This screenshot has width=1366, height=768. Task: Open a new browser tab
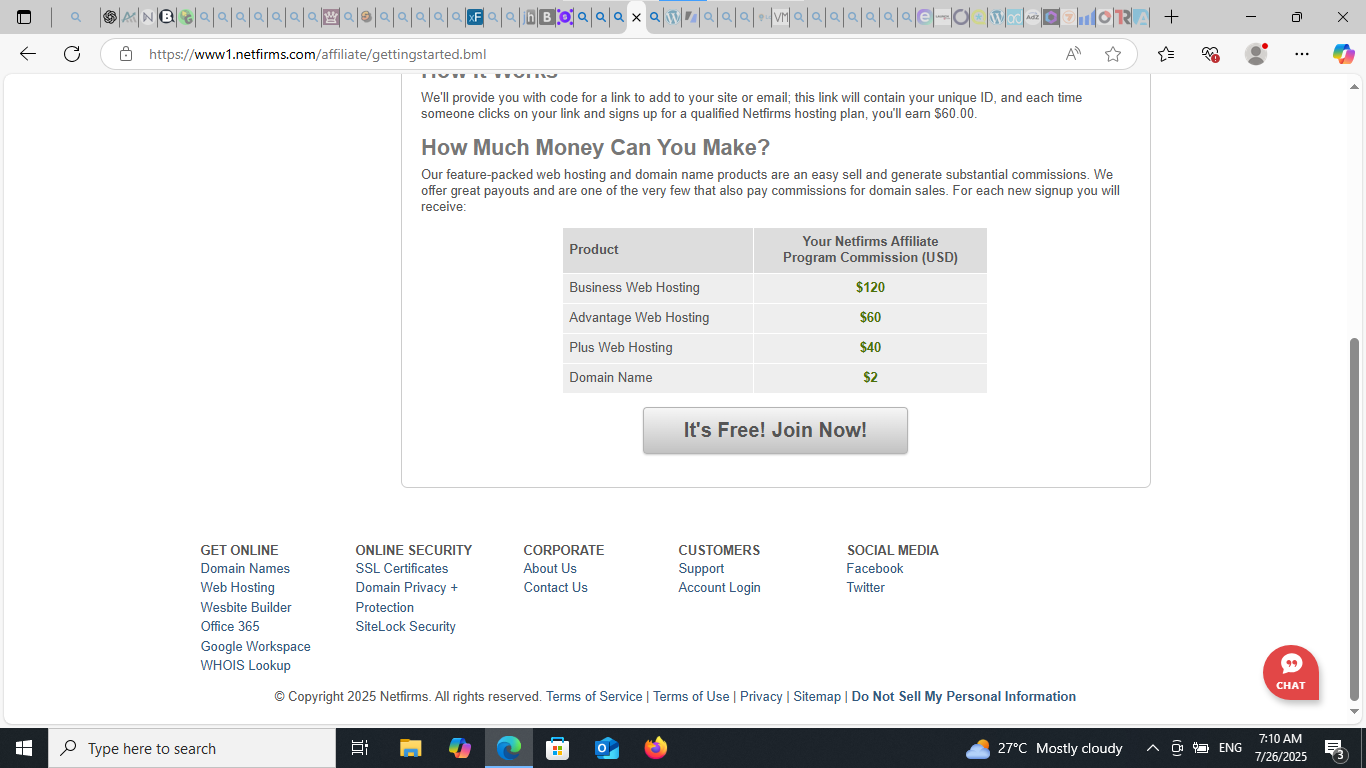coord(1171,17)
